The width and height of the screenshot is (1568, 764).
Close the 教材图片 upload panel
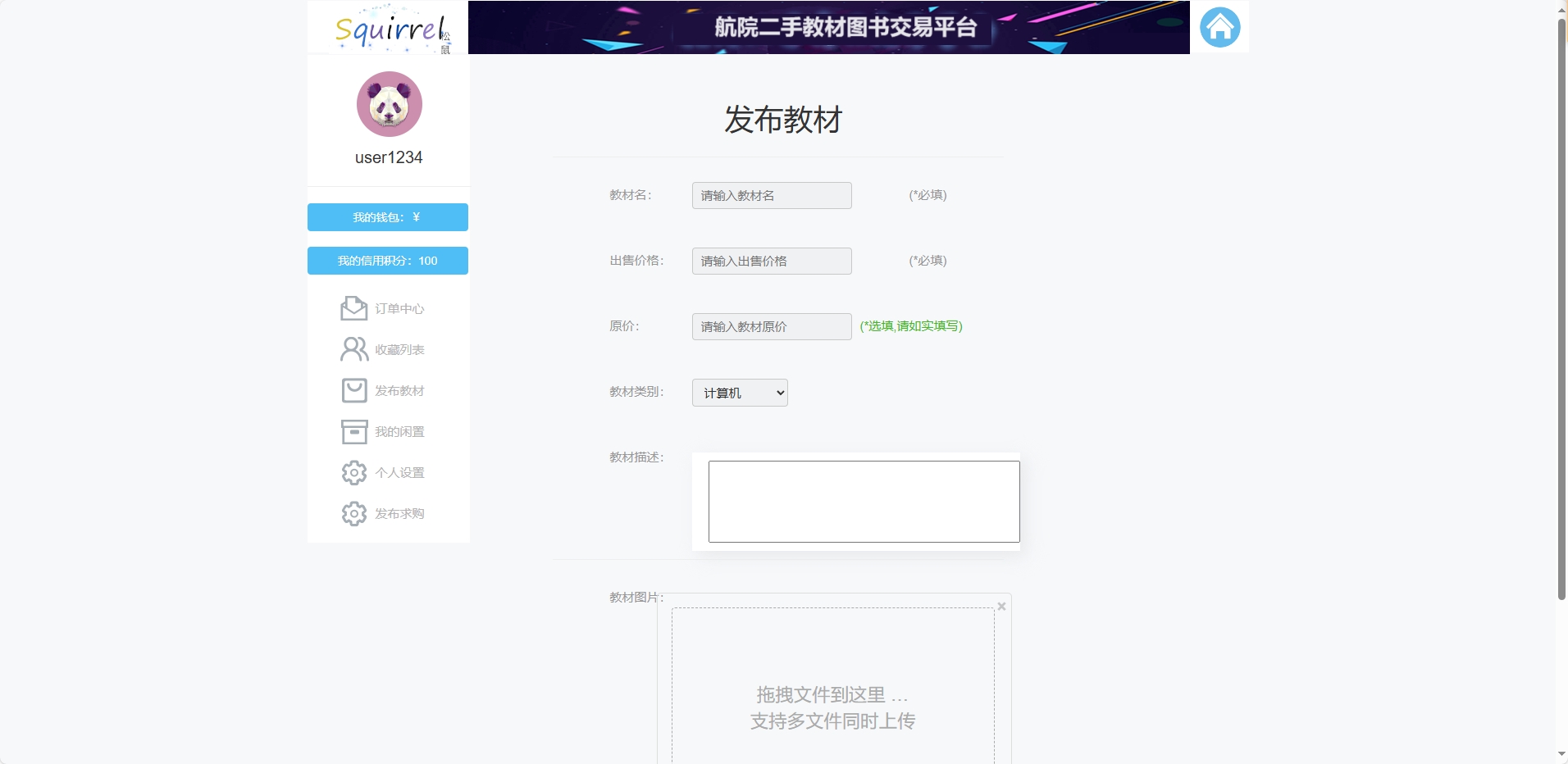(x=1002, y=607)
